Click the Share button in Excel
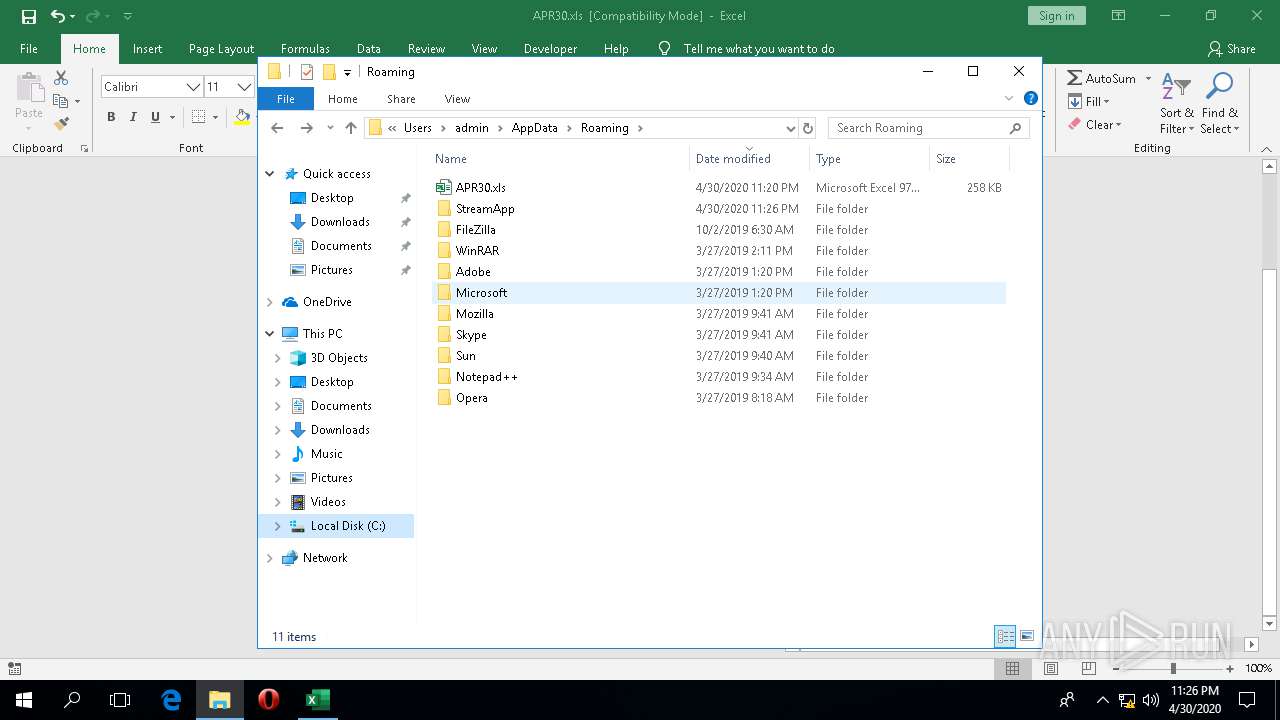This screenshot has width=1280, height=720. [1231, 48]
